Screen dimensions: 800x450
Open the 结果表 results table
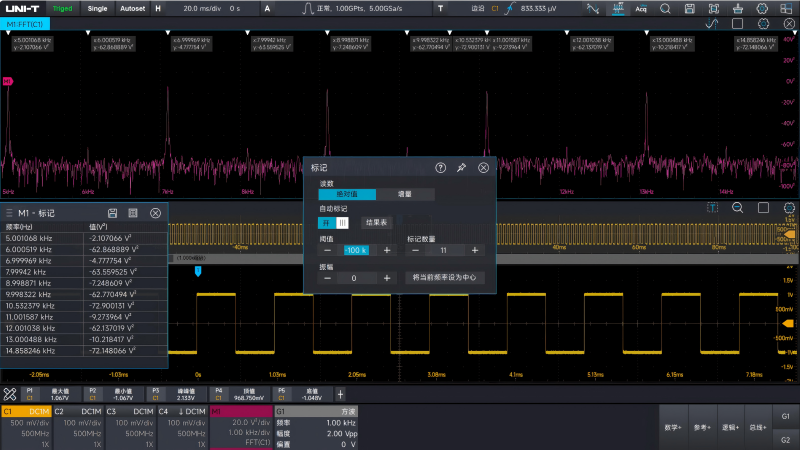pyautogui.click(x=377, y=223)
